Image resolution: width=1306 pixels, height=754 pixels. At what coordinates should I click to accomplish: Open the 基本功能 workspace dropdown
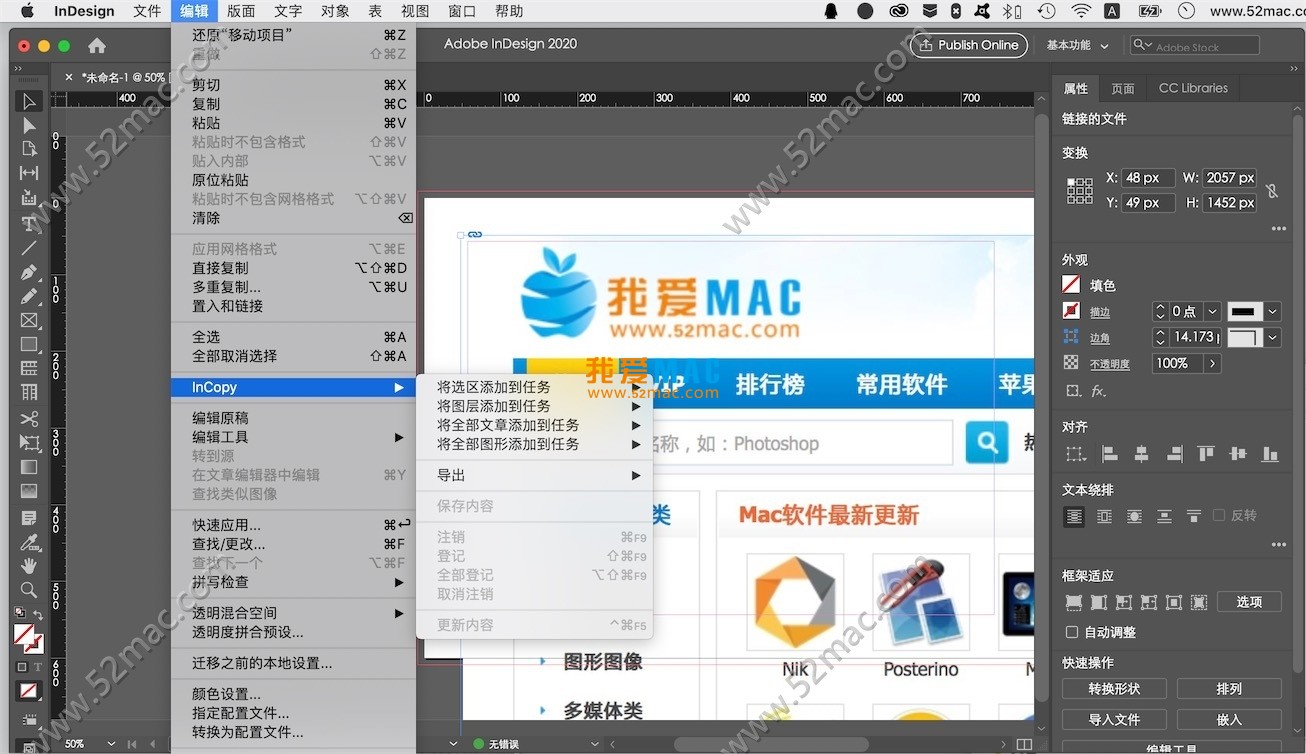click(1077, 45)
